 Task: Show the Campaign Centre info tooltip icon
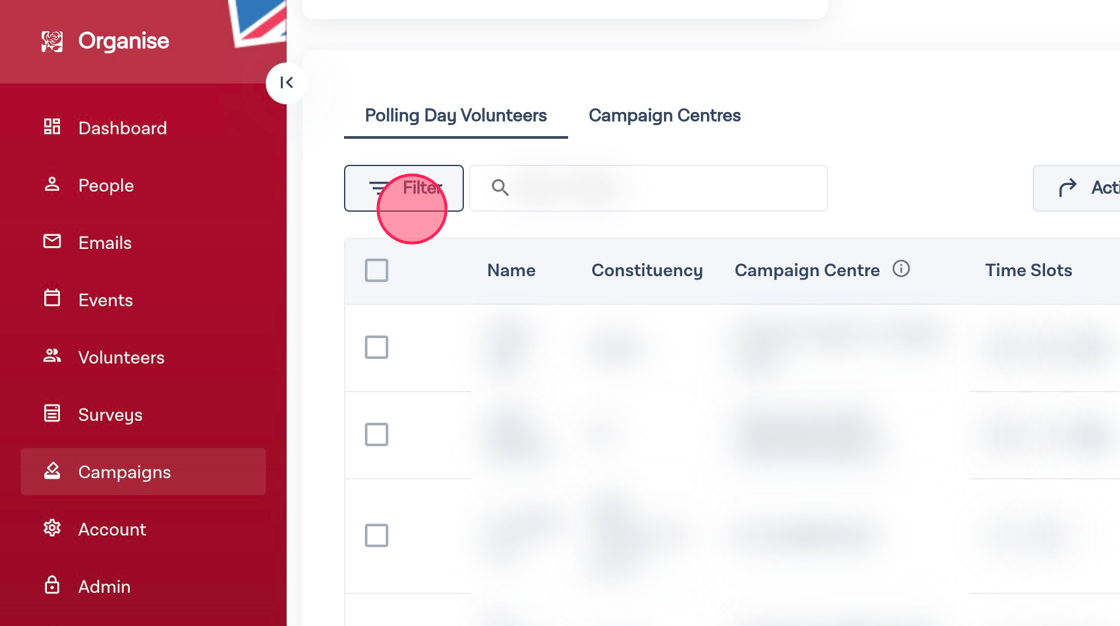click(x=901, y=269)
